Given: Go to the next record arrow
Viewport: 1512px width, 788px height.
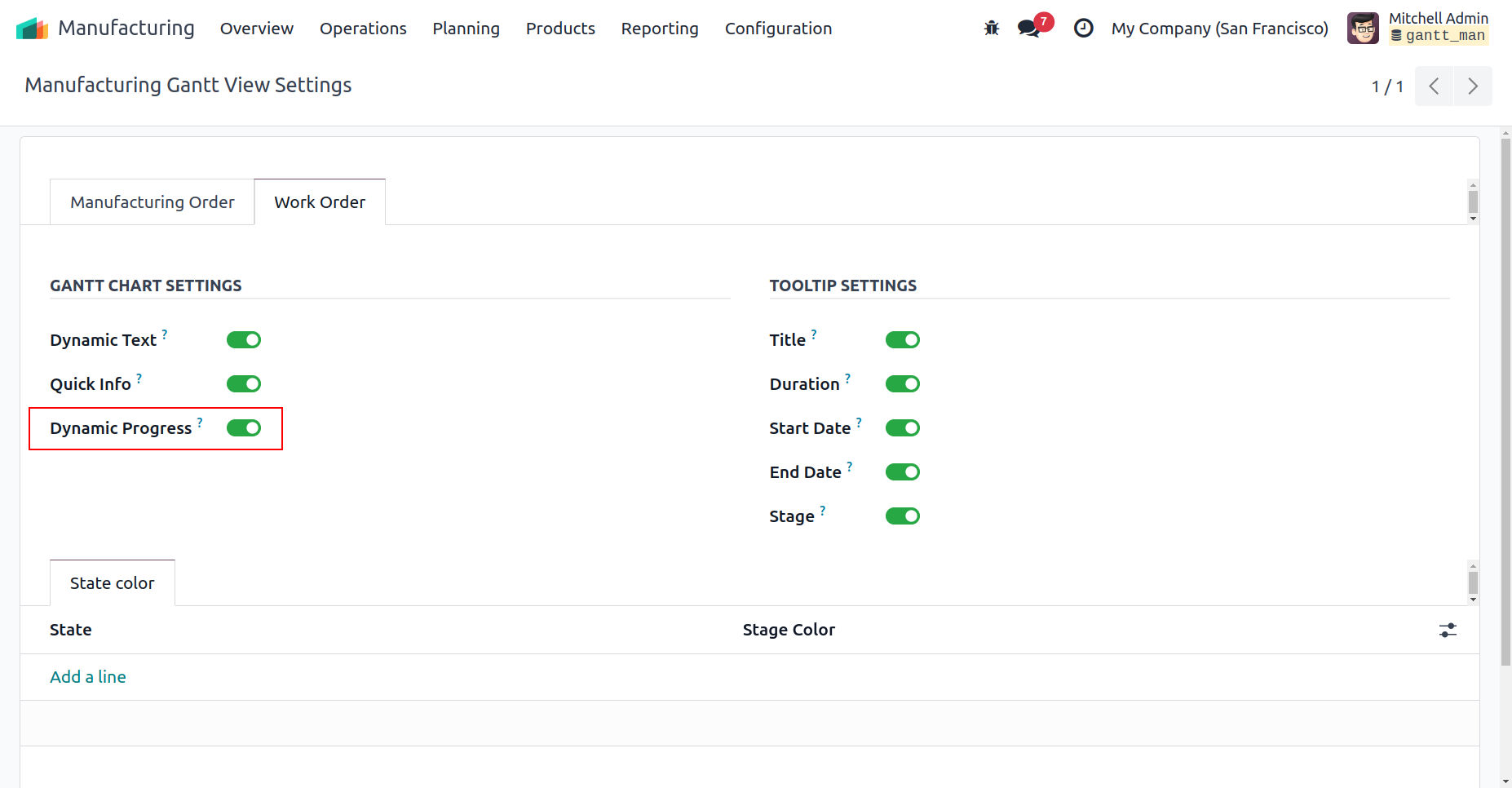Looking at the screenshot, I should [1472, 86].
